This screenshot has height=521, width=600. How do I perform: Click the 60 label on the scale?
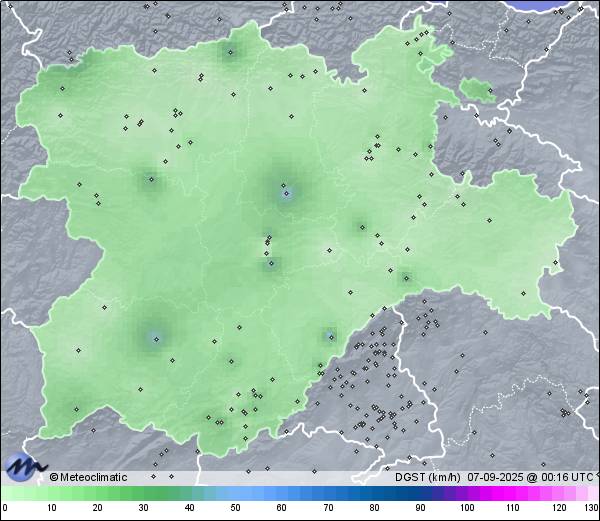(282, 508)
